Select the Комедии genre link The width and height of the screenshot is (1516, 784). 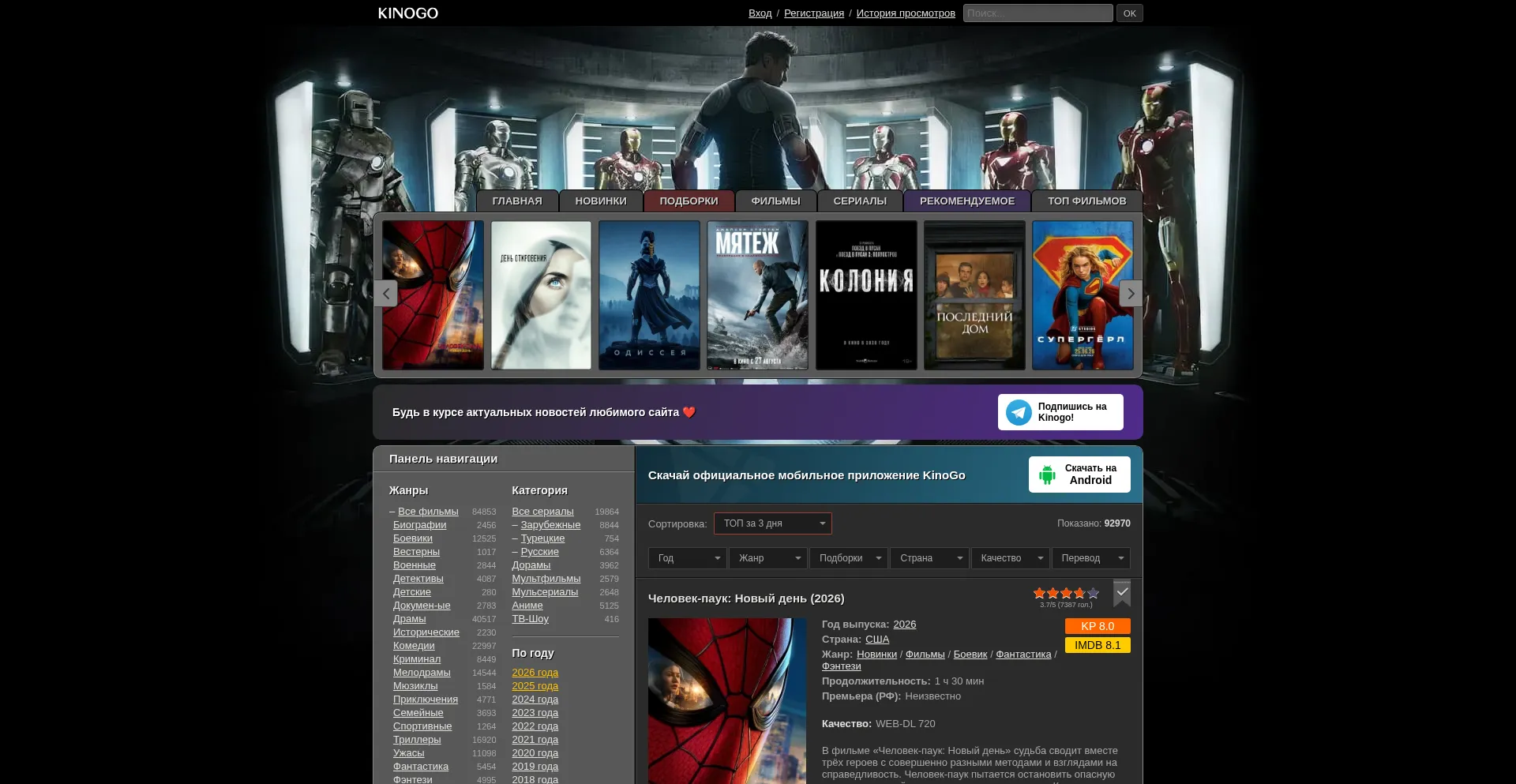tap(414, 646)
